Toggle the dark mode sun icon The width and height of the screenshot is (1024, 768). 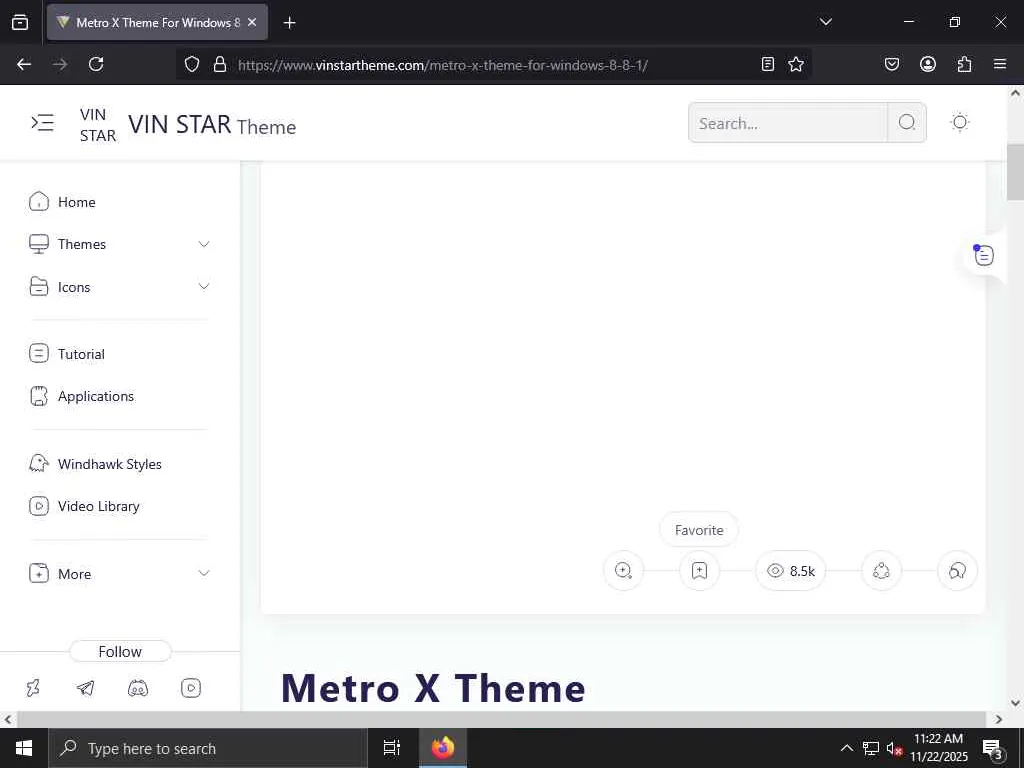[x=959, y=122]
